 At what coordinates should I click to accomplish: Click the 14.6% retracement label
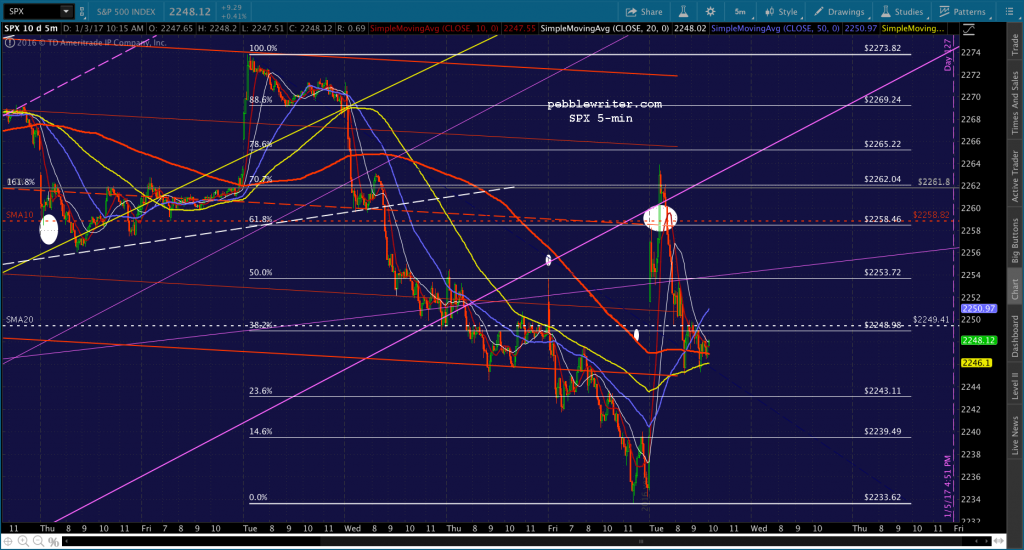(x=261, y=432)
